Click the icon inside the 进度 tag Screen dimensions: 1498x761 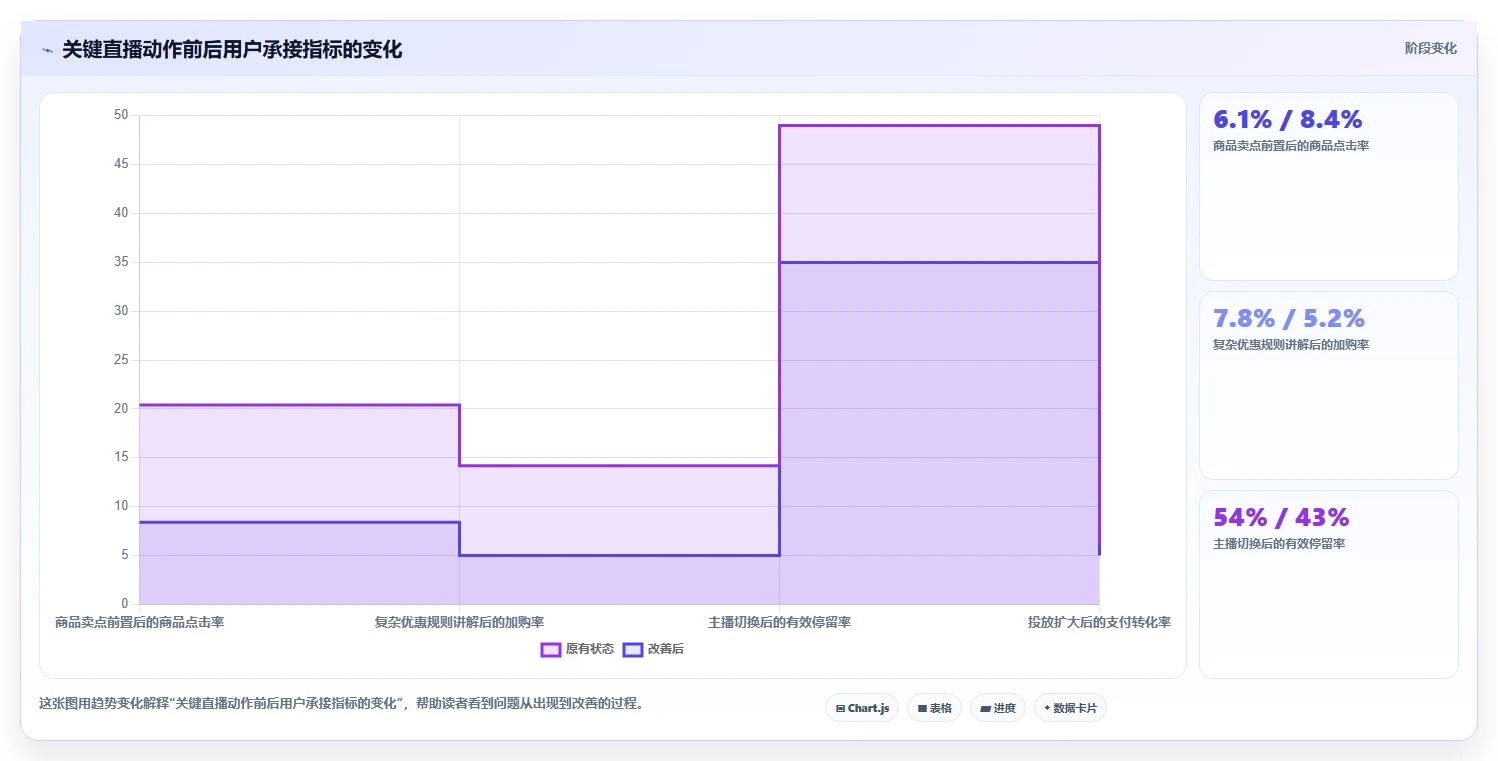point(985,708)
